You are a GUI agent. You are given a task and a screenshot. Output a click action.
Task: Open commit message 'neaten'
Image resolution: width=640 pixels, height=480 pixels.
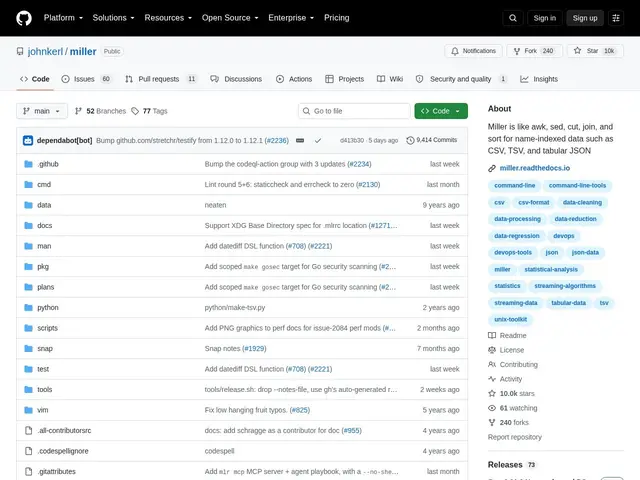coord(215,205)
